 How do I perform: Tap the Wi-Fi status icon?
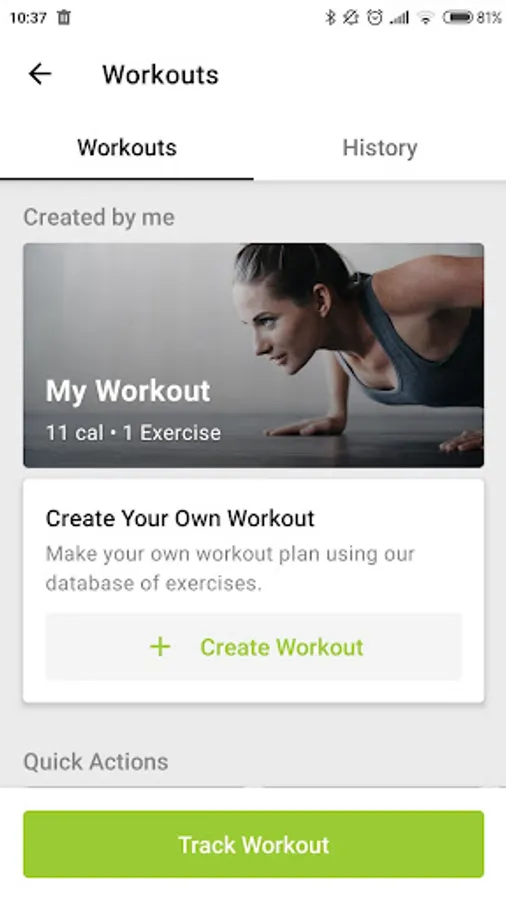coord(425,18)
